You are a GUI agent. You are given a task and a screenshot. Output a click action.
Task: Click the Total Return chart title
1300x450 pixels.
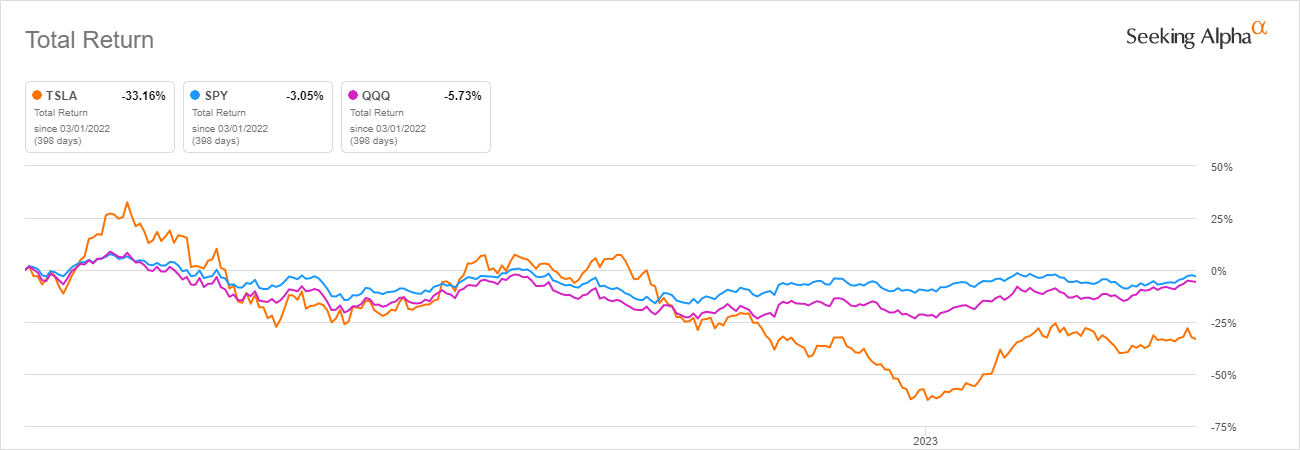pyautogui.click(x=89, y=40)
